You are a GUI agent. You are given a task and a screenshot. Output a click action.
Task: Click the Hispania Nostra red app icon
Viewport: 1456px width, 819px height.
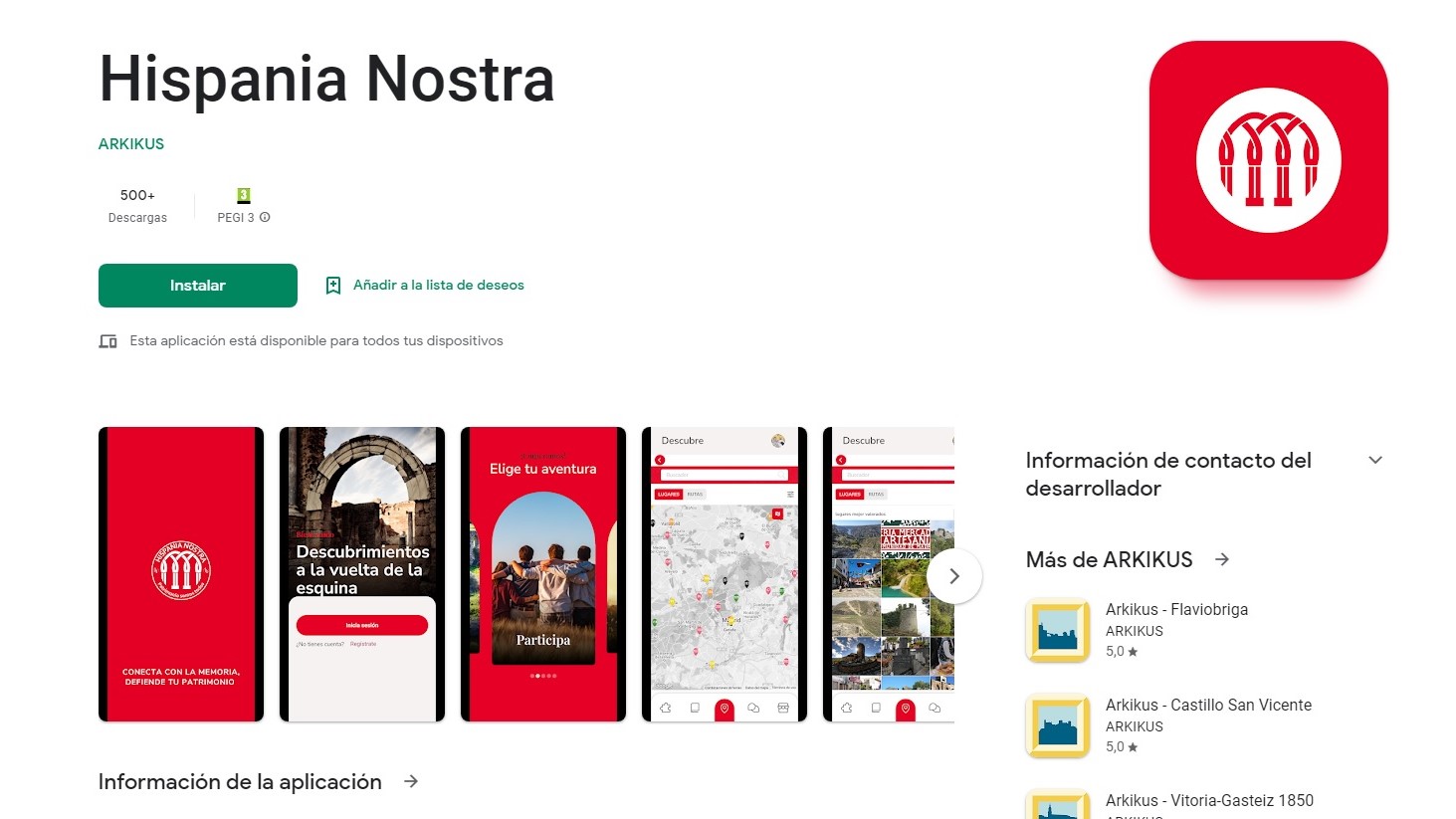pyautogui.click(x=1269, y=160)
